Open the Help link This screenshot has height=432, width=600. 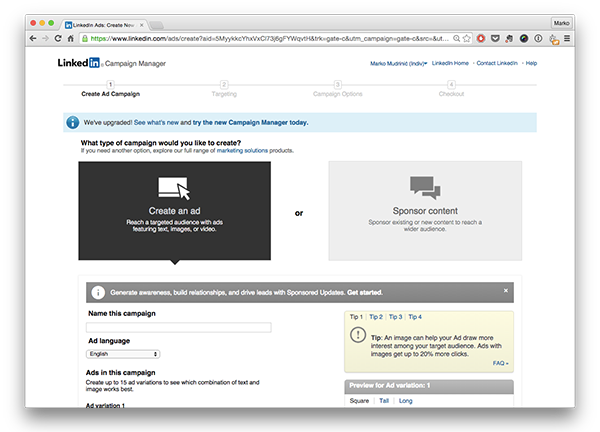click(x=531, y=63)
